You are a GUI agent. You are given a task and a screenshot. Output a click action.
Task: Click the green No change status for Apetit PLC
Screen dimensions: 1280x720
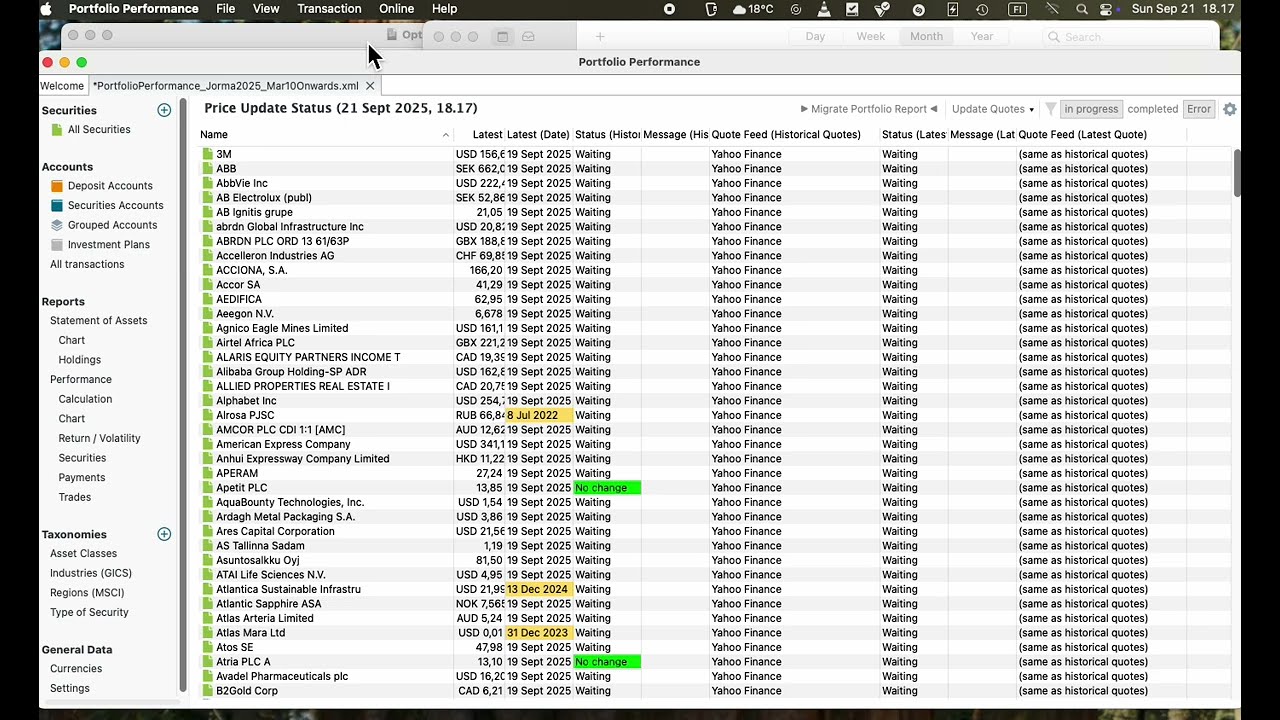pos(607,488)
